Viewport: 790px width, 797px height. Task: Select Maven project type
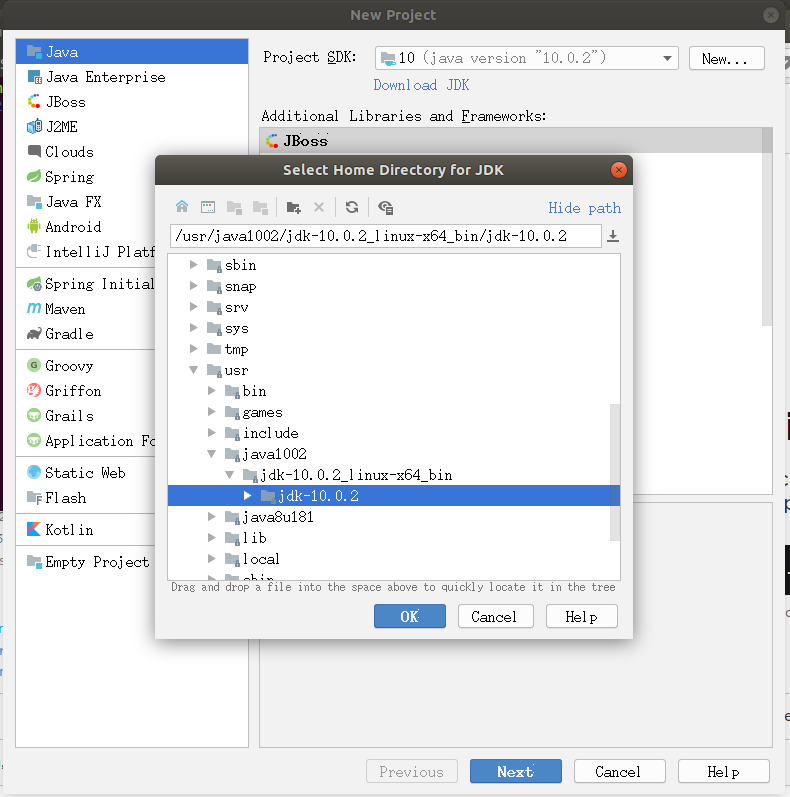85,309
